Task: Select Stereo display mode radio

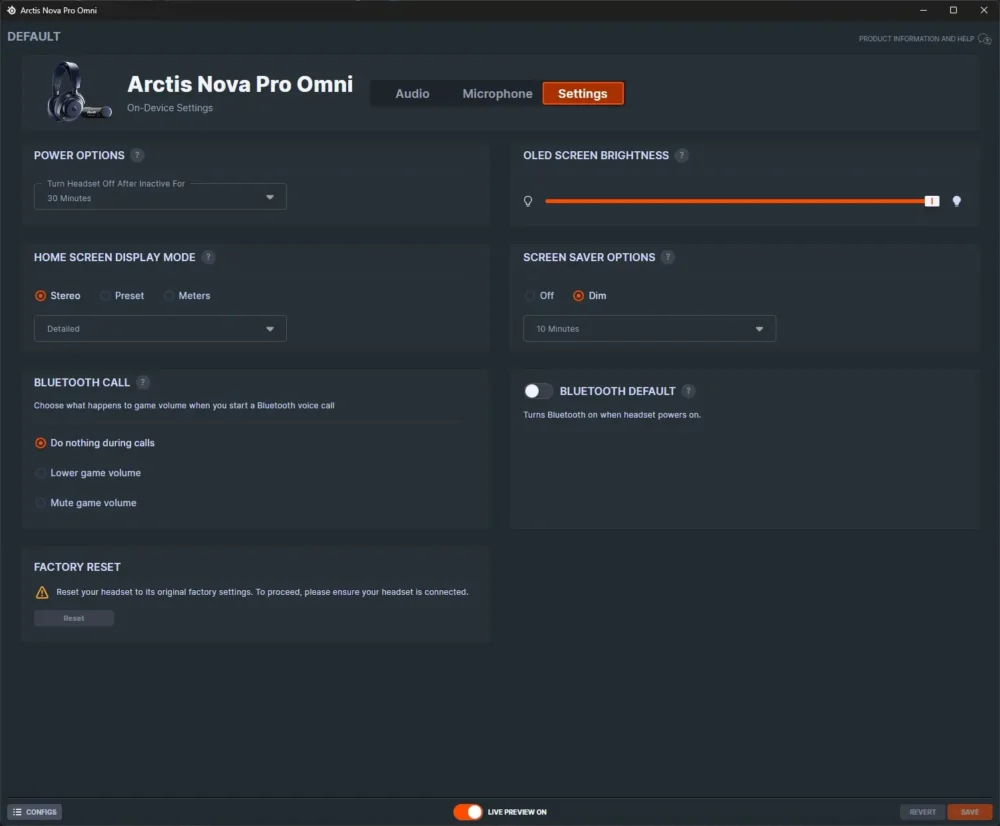Action: click(x=40, y=296)
